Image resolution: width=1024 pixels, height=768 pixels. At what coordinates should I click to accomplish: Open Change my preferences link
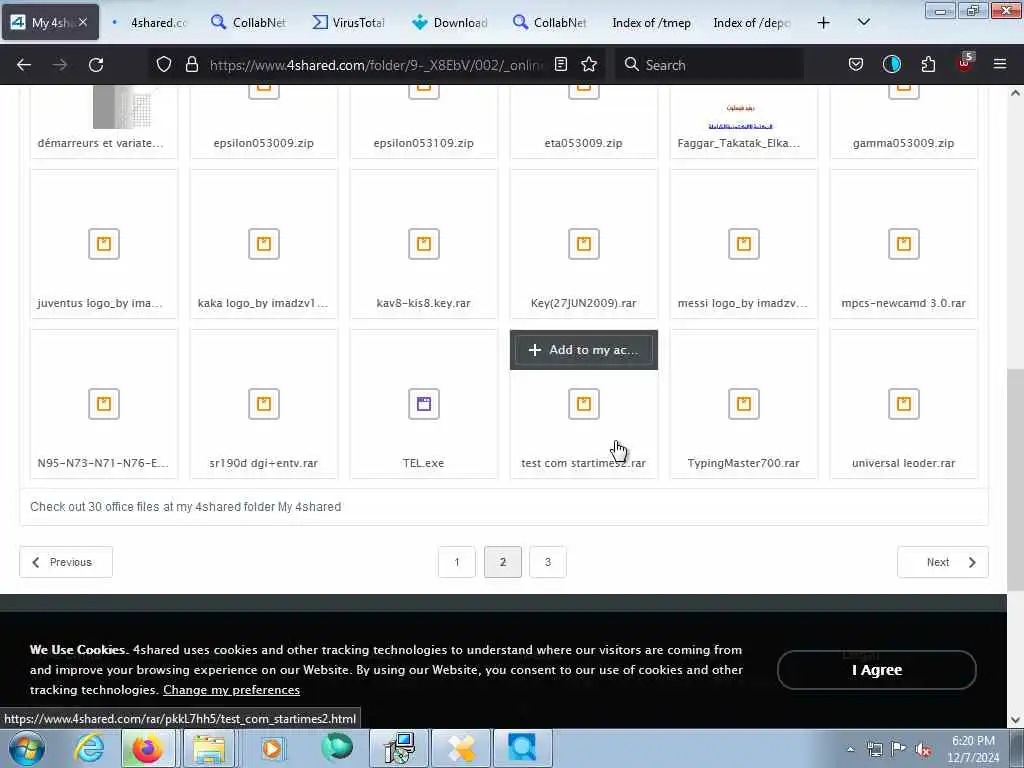click(x=231, y=690)
